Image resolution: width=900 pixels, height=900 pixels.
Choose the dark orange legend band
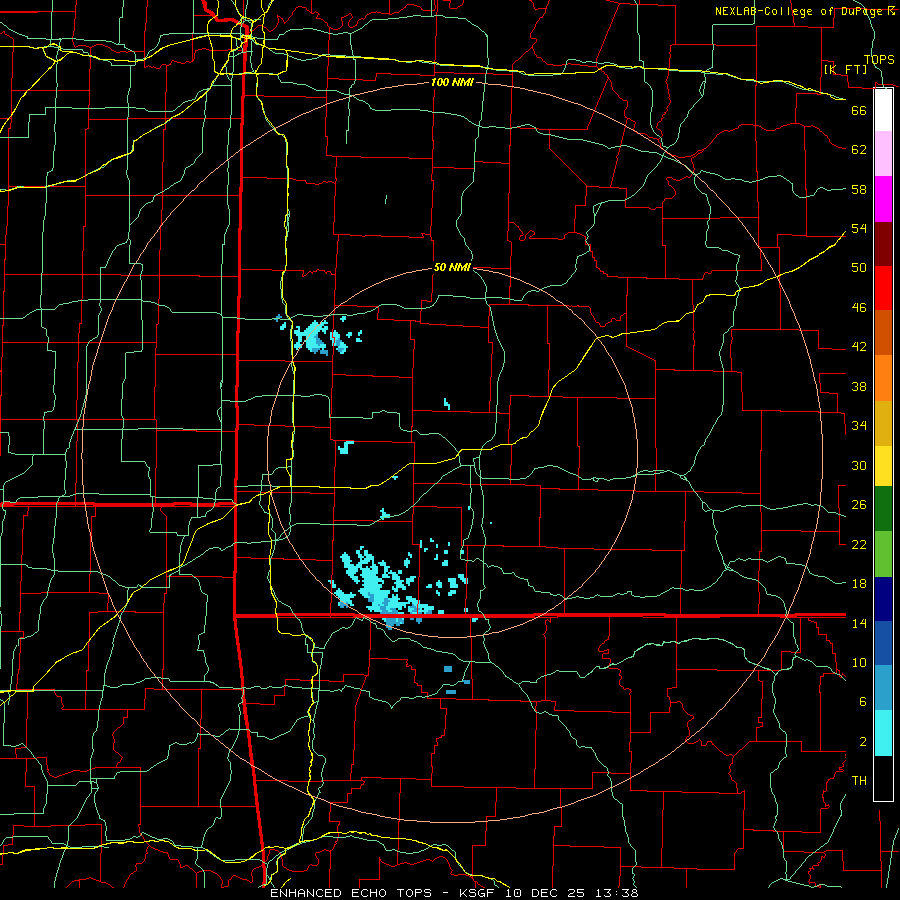tap(883, 332)
